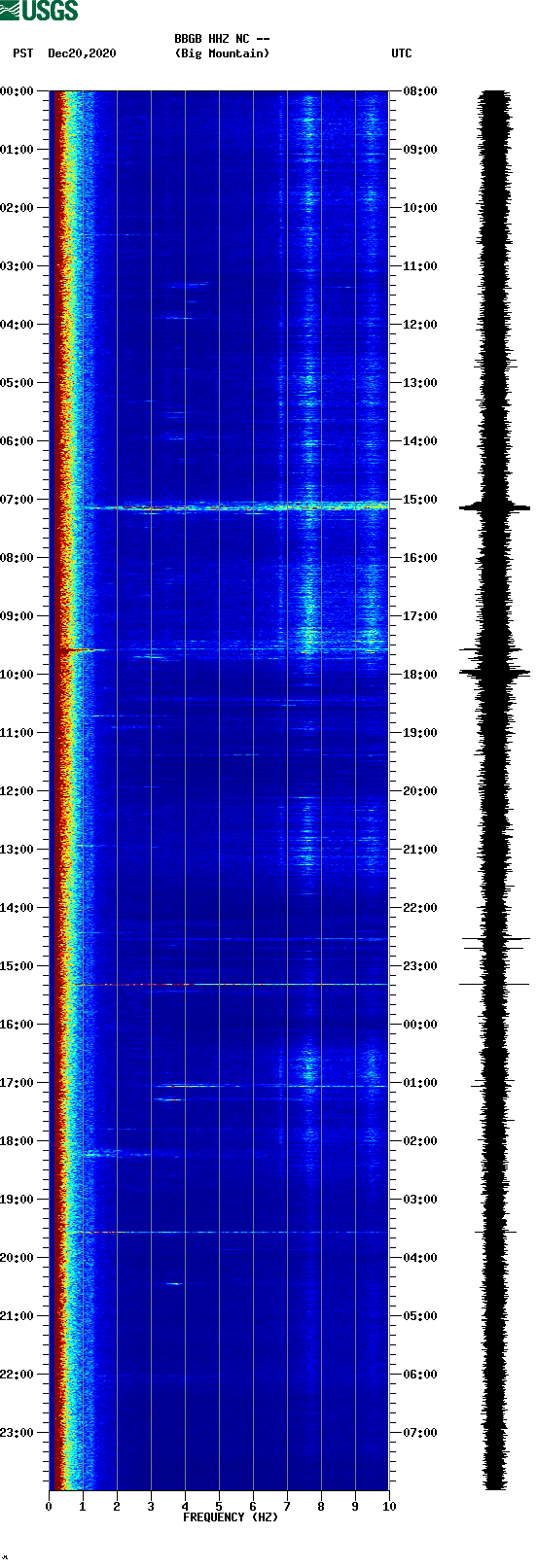Screen dimensions: 537x1568
Task: Click the 10 Hz frequency tick label
Action: click(x=389, y=1507)
